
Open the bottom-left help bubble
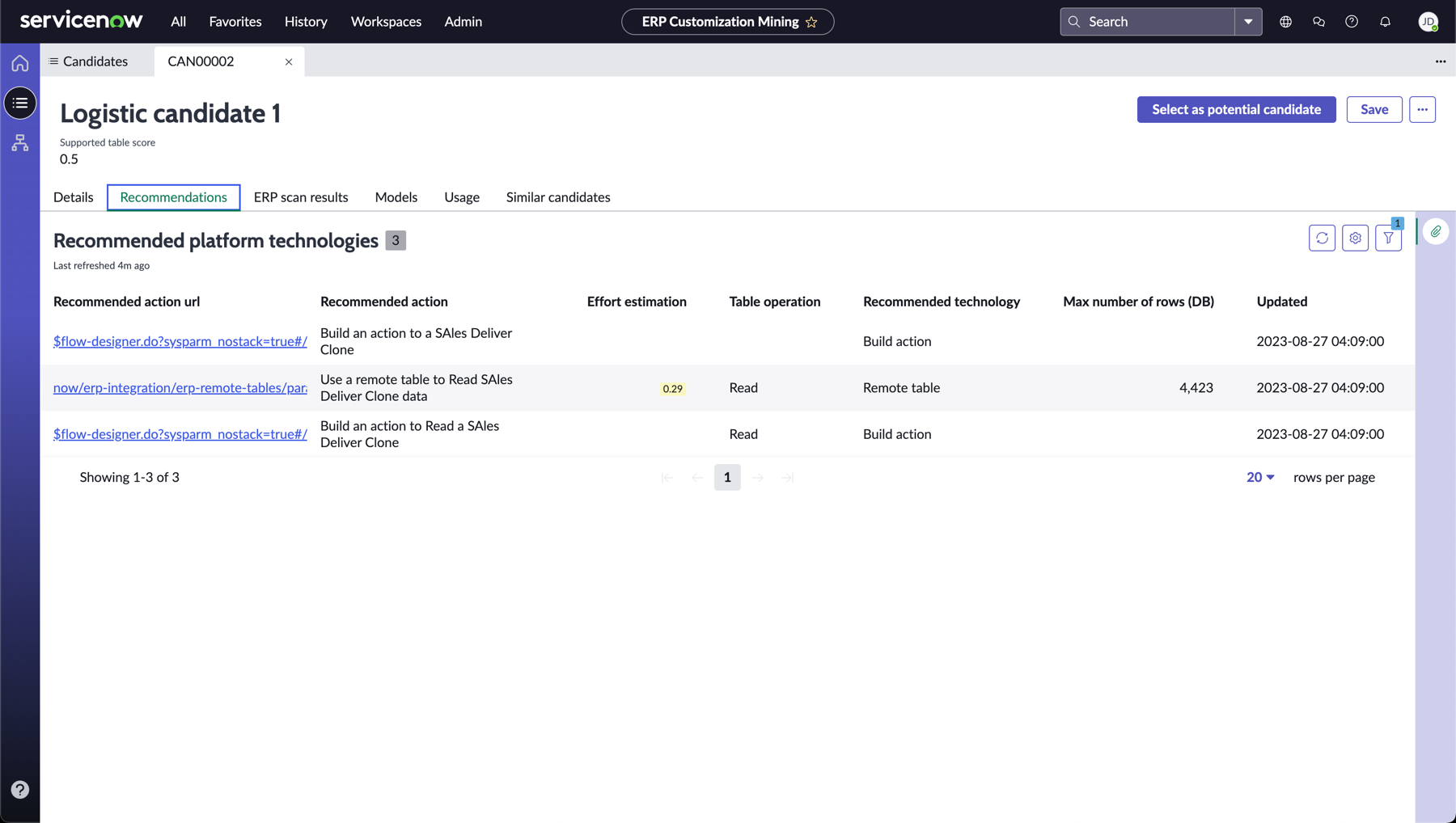(x=20, y=790)
